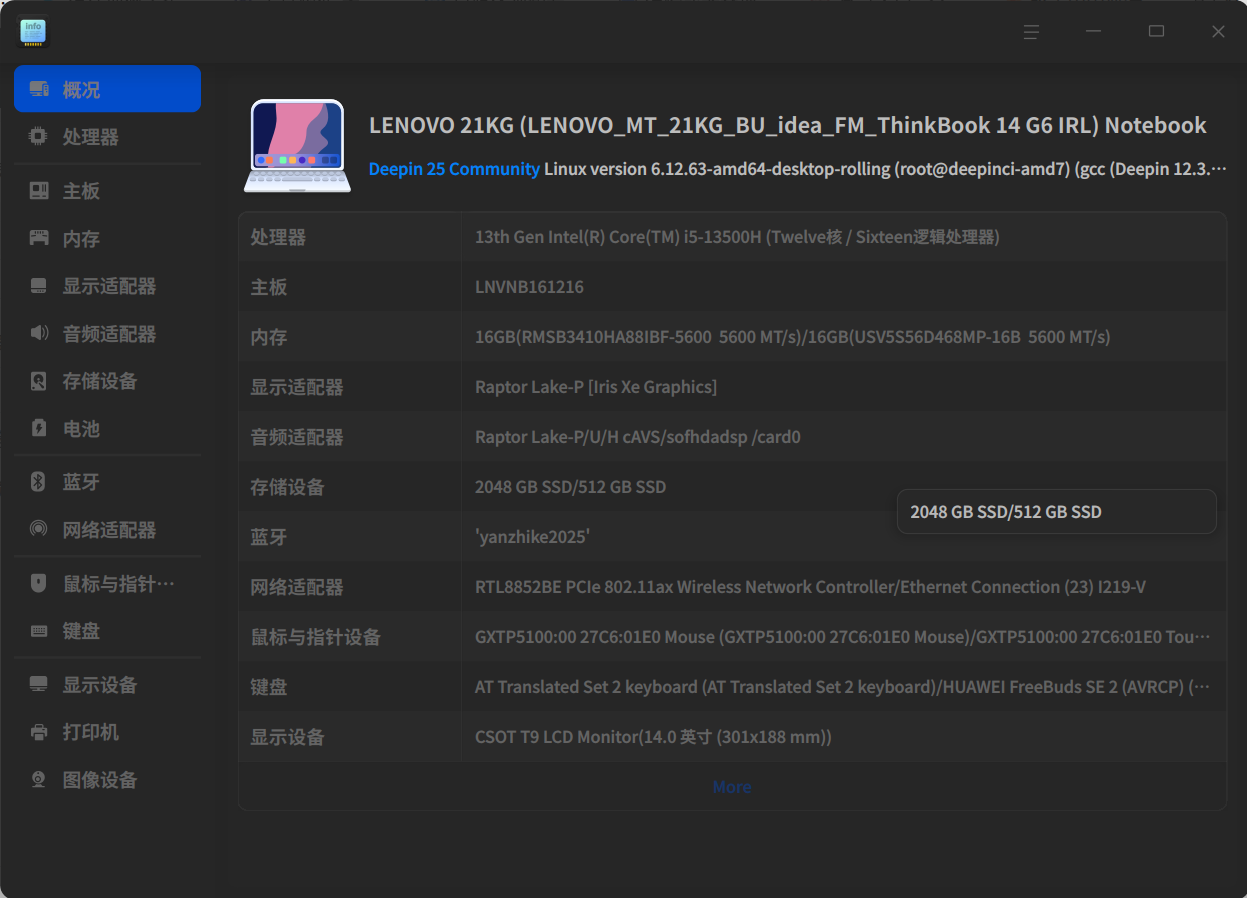Viewport: 1247px width, 898px height.
Task: Open 鼠标与指针 devices in the sidebar
Action: click(x=107, y=584)
